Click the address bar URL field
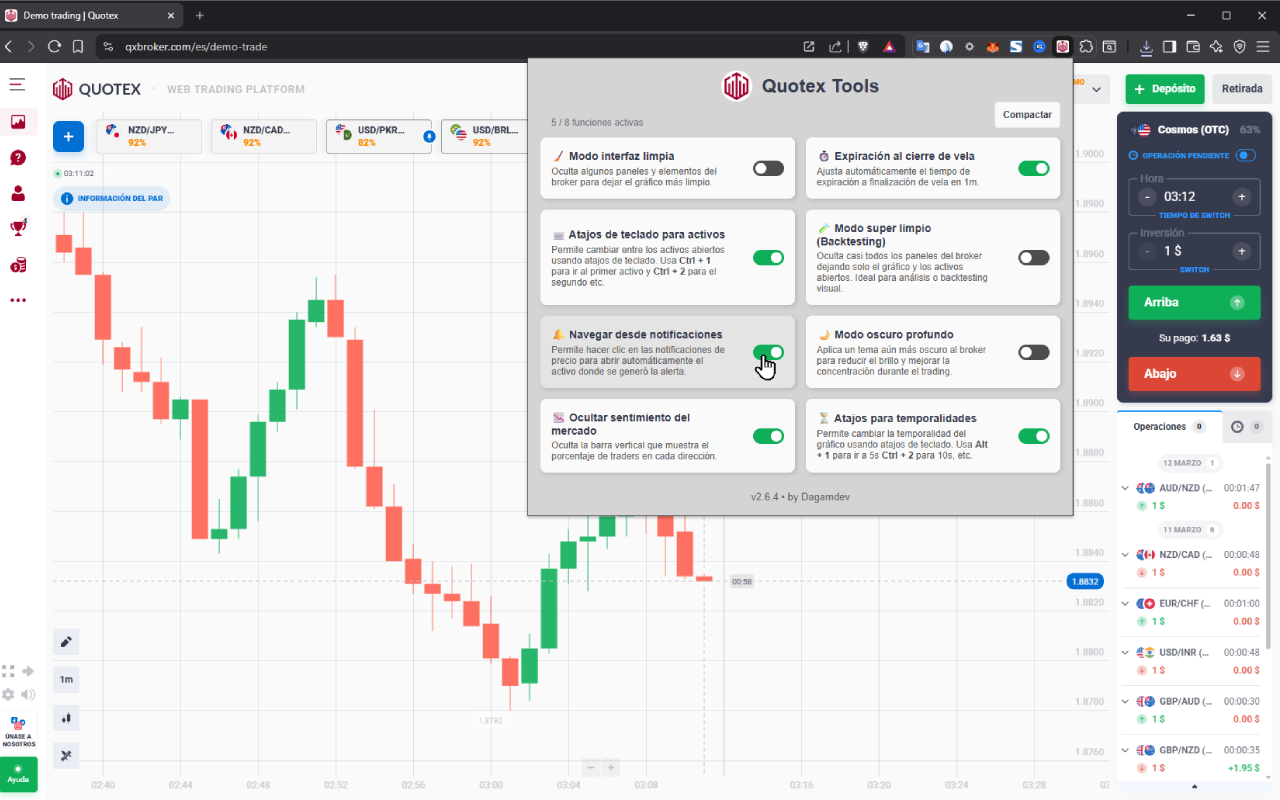 pos(450,46)
